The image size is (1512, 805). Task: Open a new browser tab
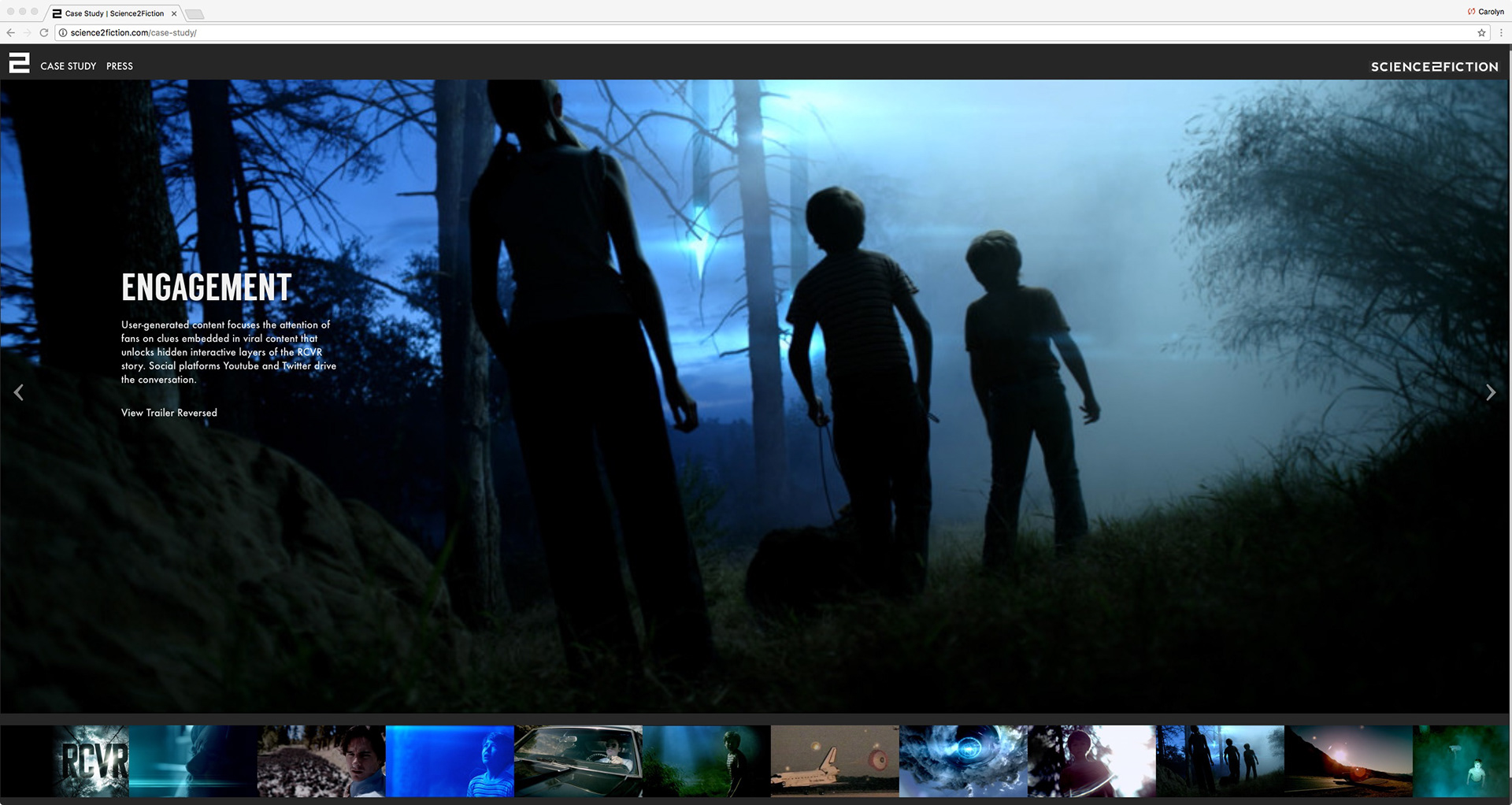[x=195, y=14]
